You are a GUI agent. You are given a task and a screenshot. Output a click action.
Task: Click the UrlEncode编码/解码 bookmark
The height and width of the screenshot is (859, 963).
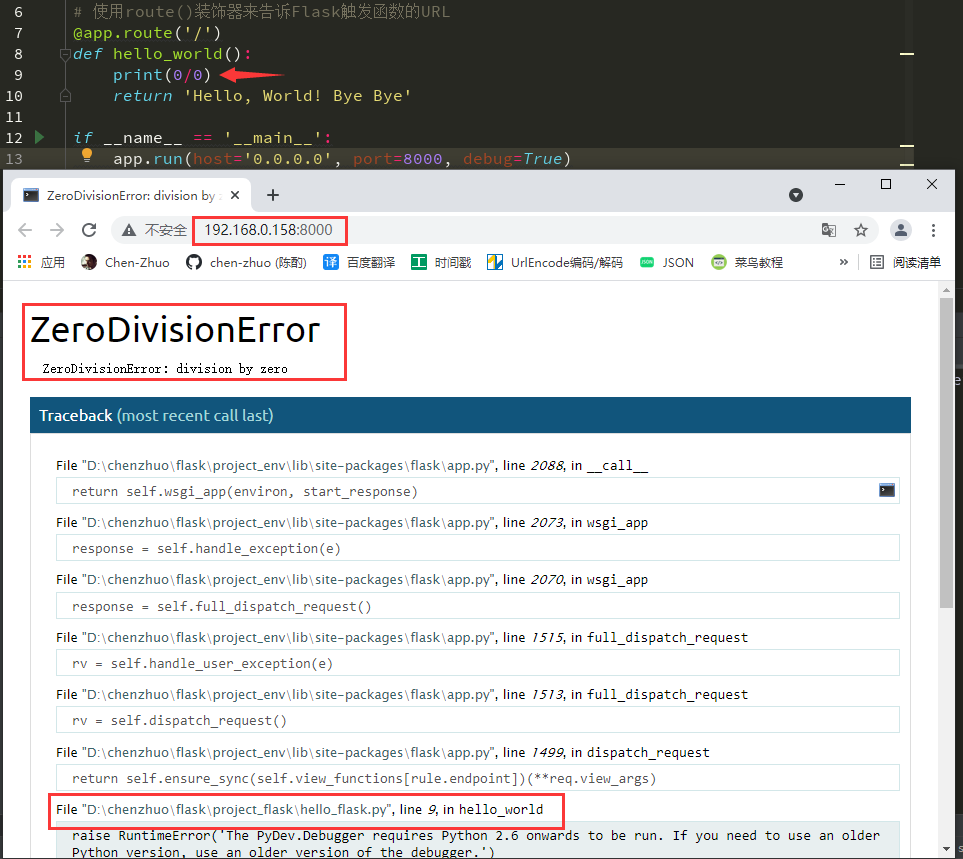(x=554, y=262)
